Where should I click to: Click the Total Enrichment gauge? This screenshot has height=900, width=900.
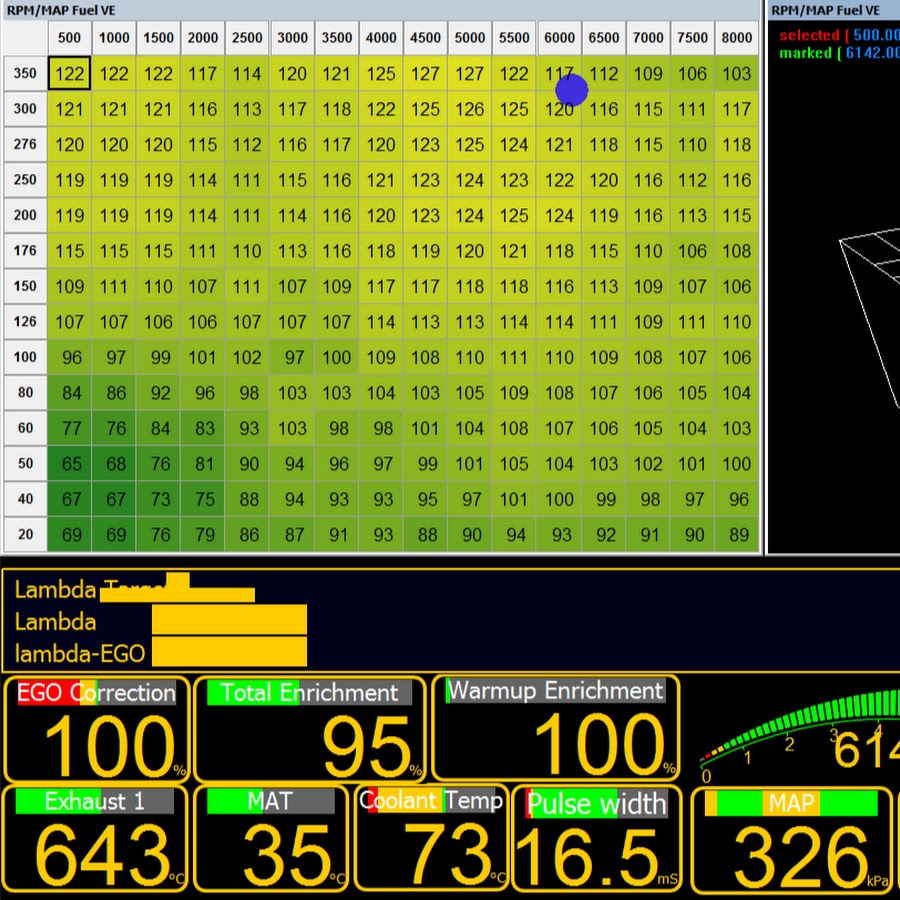click(310, 728)
